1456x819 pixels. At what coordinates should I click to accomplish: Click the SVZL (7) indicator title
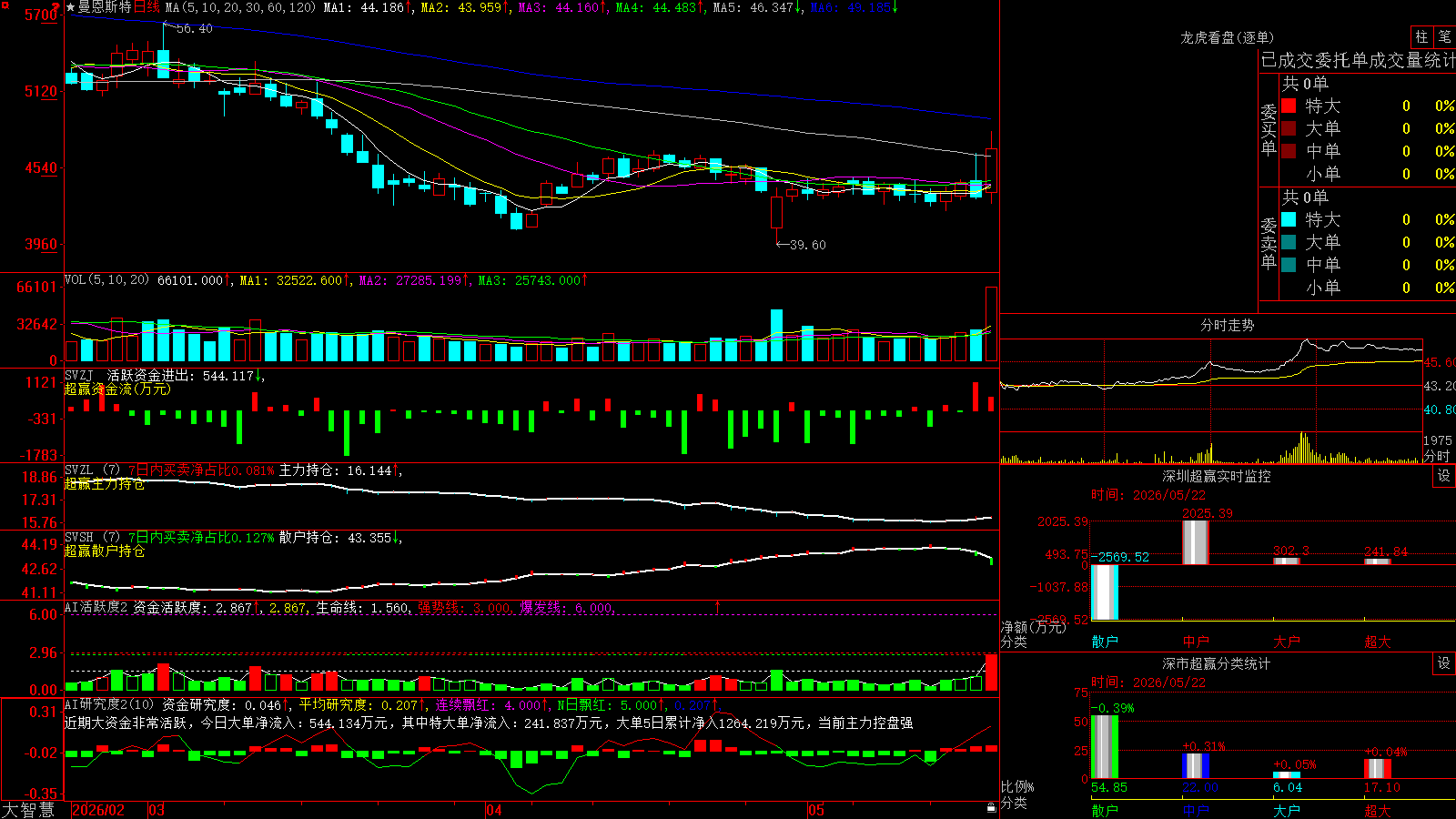[92, 470]
